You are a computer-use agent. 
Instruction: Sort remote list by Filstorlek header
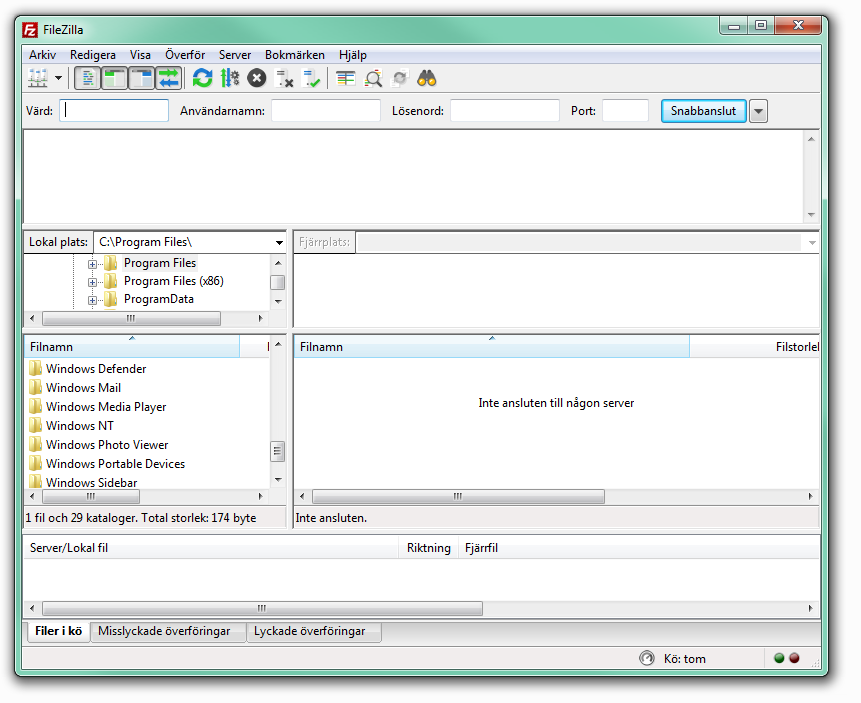click(754, 347)
